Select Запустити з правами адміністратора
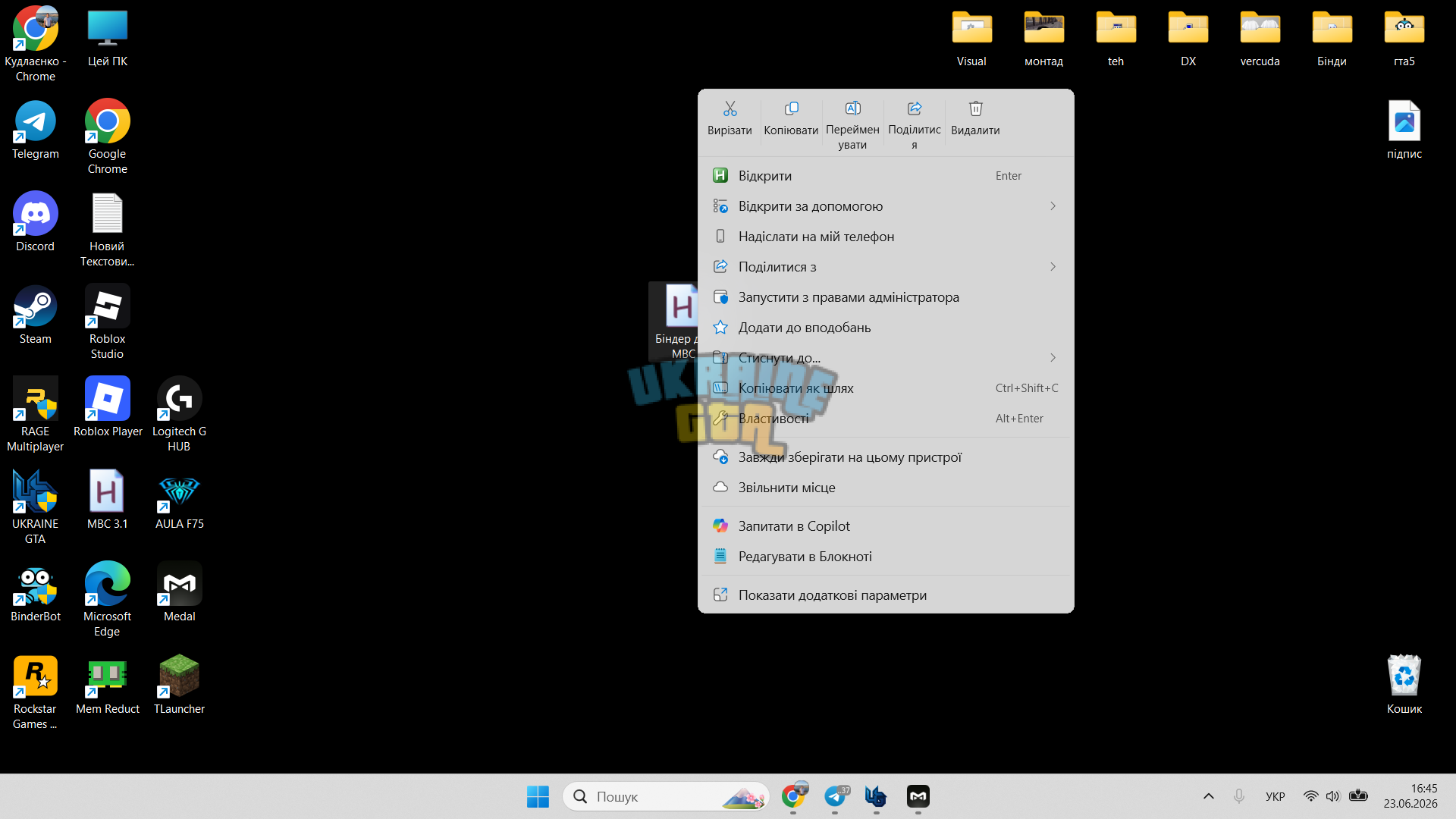 (886, 297)
